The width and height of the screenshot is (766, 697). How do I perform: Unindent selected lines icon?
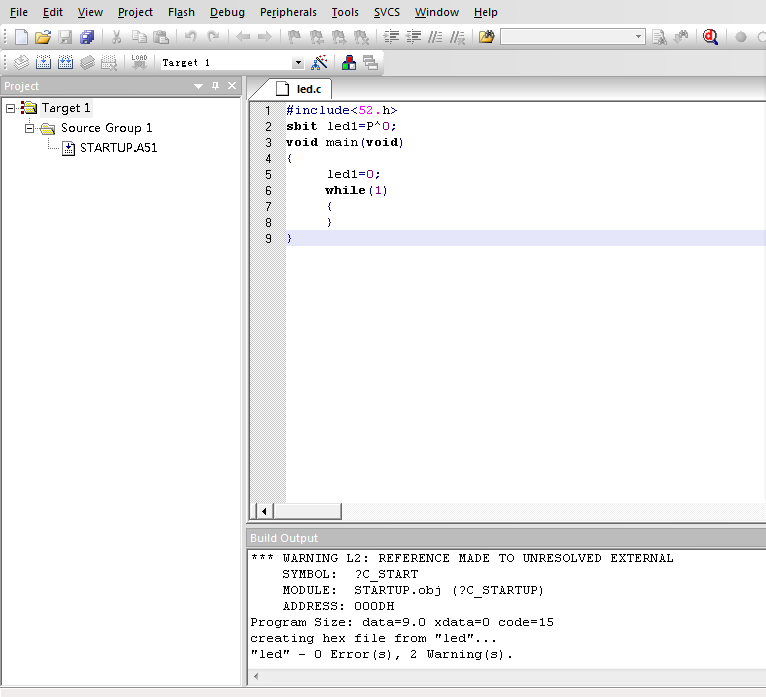pos(413,37)
